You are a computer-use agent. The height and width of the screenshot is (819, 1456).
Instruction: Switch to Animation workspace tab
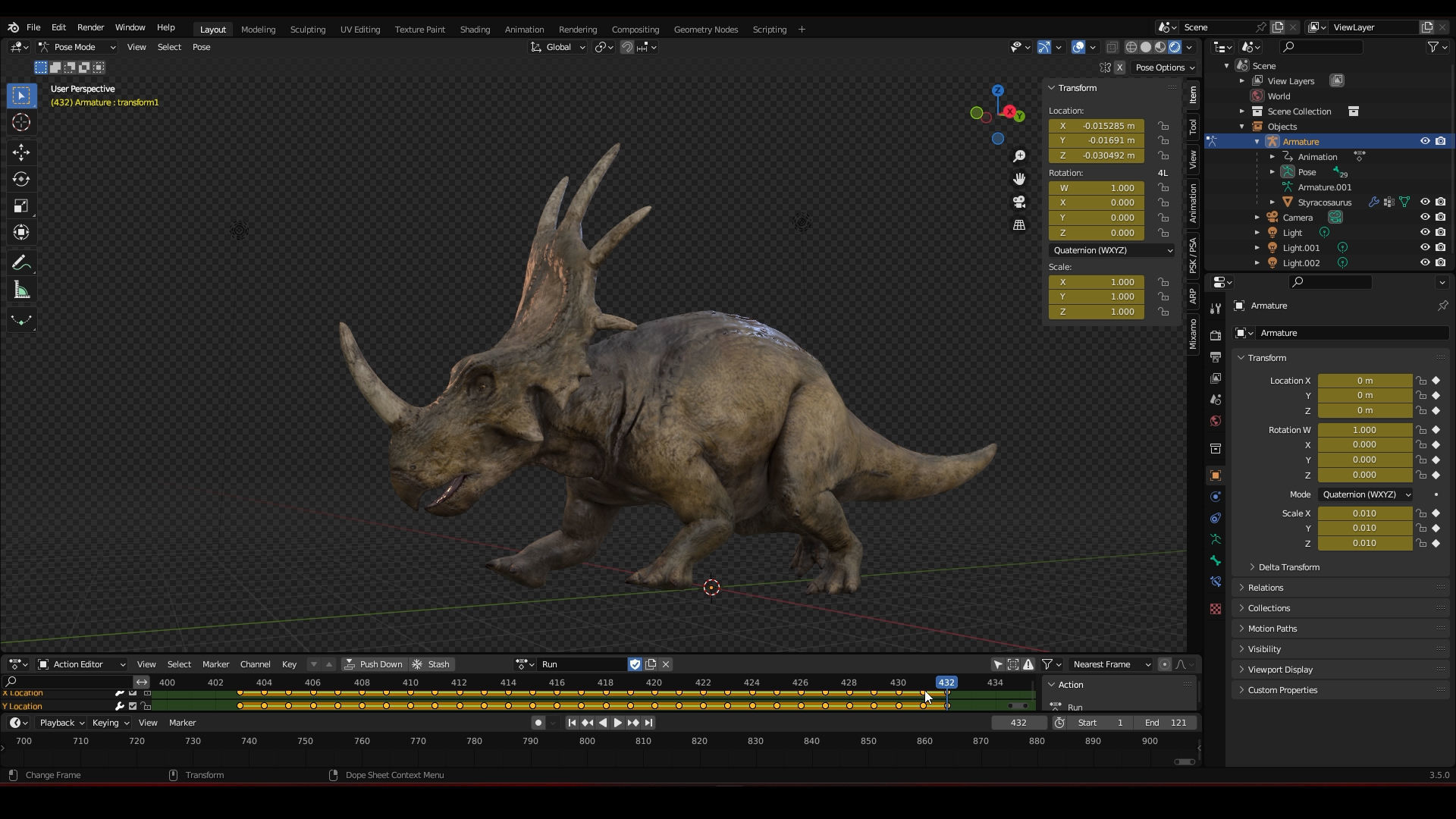[524, 30]
